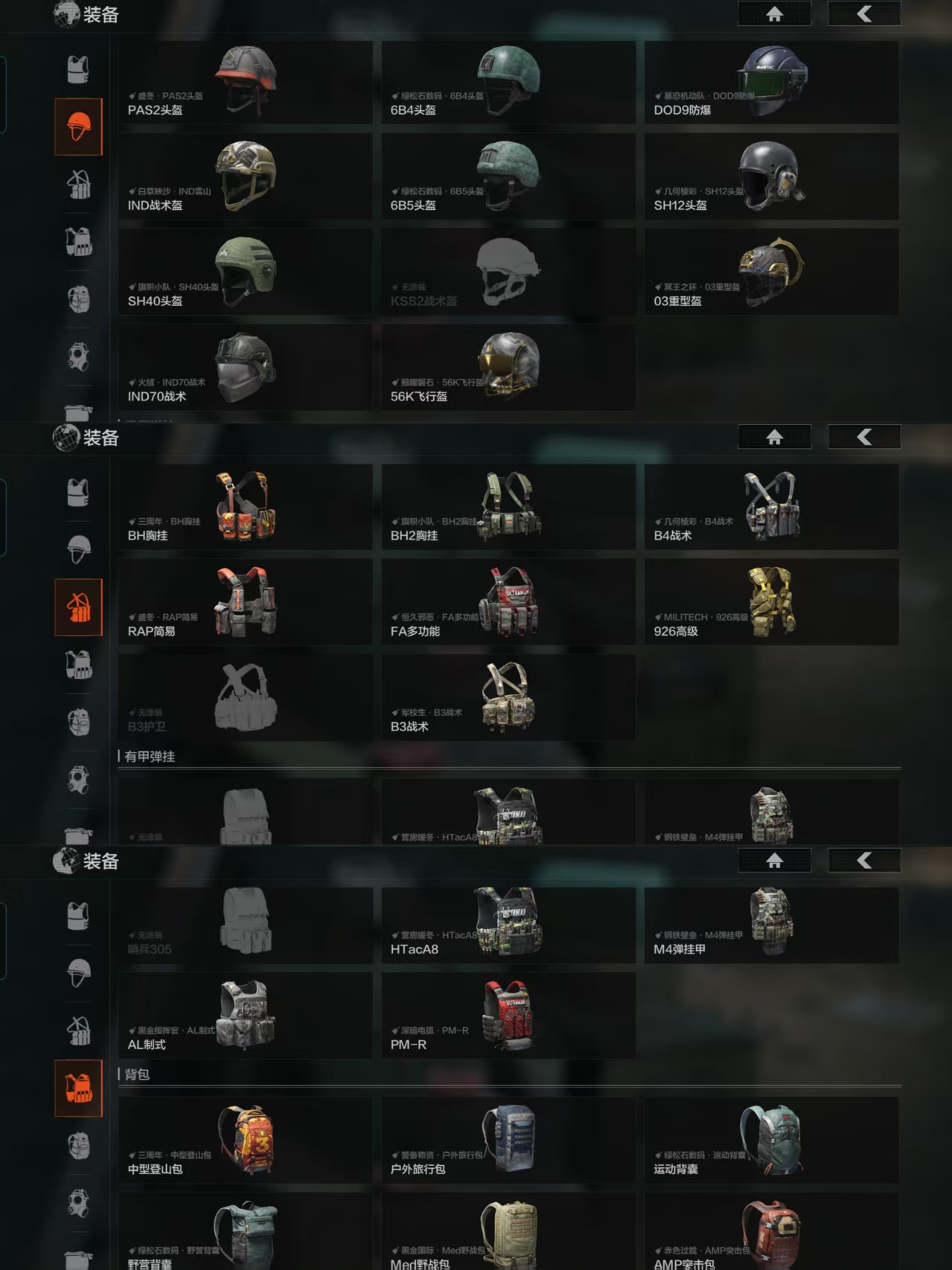Pick the green 6B4头盔 helmet
952x1270 pixels.
508,83
